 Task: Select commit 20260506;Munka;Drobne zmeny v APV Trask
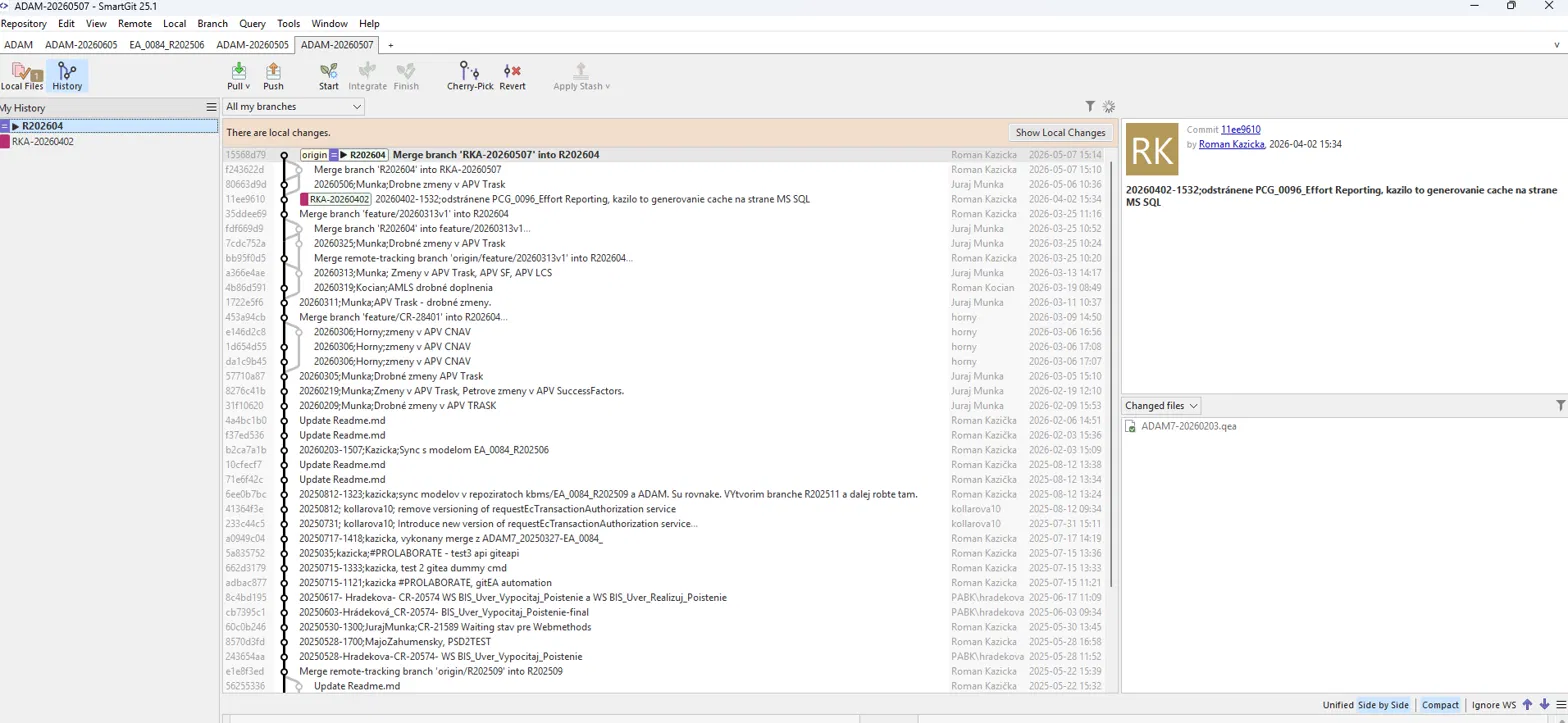(x=664, y=184)
